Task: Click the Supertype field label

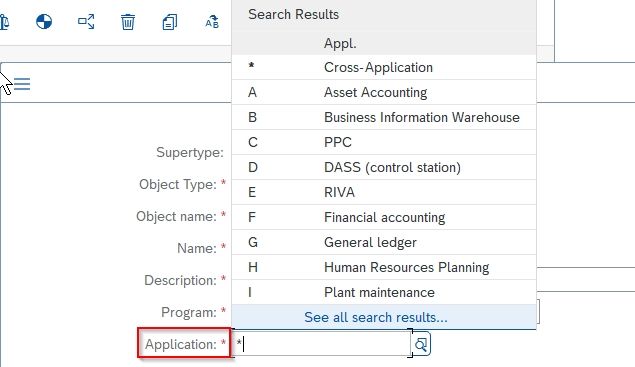Action: click(x=190, y=152)
